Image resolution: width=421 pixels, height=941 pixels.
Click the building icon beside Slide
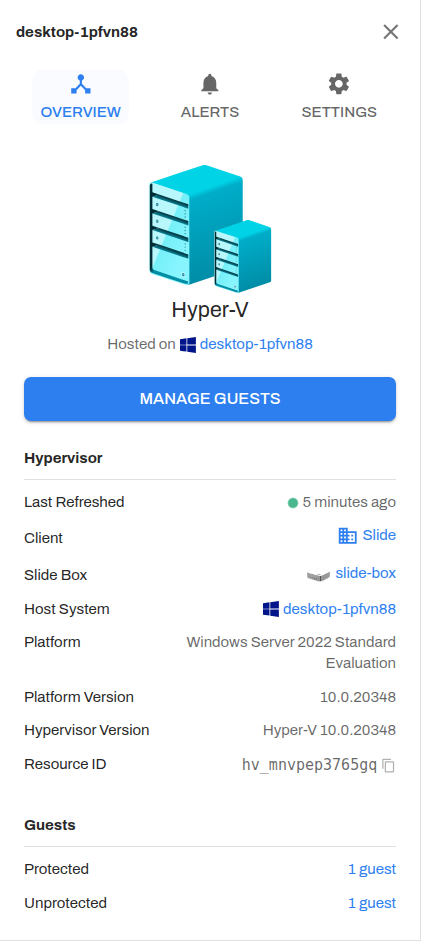(347, 536)
